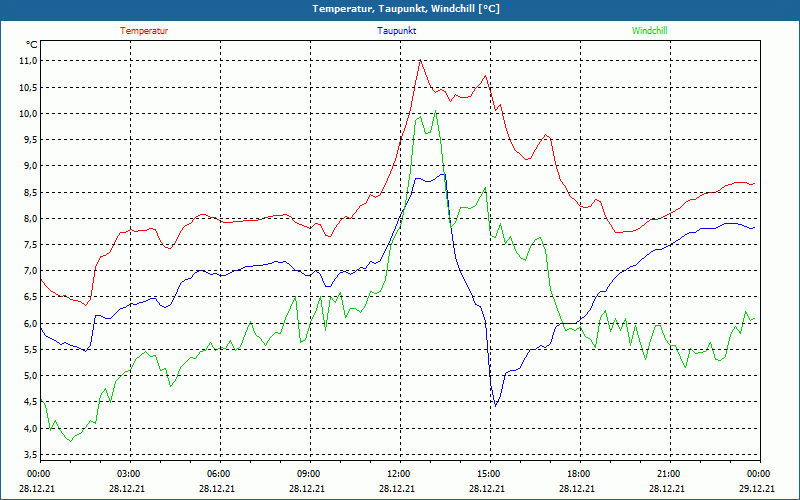This screenshot has height=500, width=800.
Task: Click the 12:00 time axis label
Action: pos(398,474)
